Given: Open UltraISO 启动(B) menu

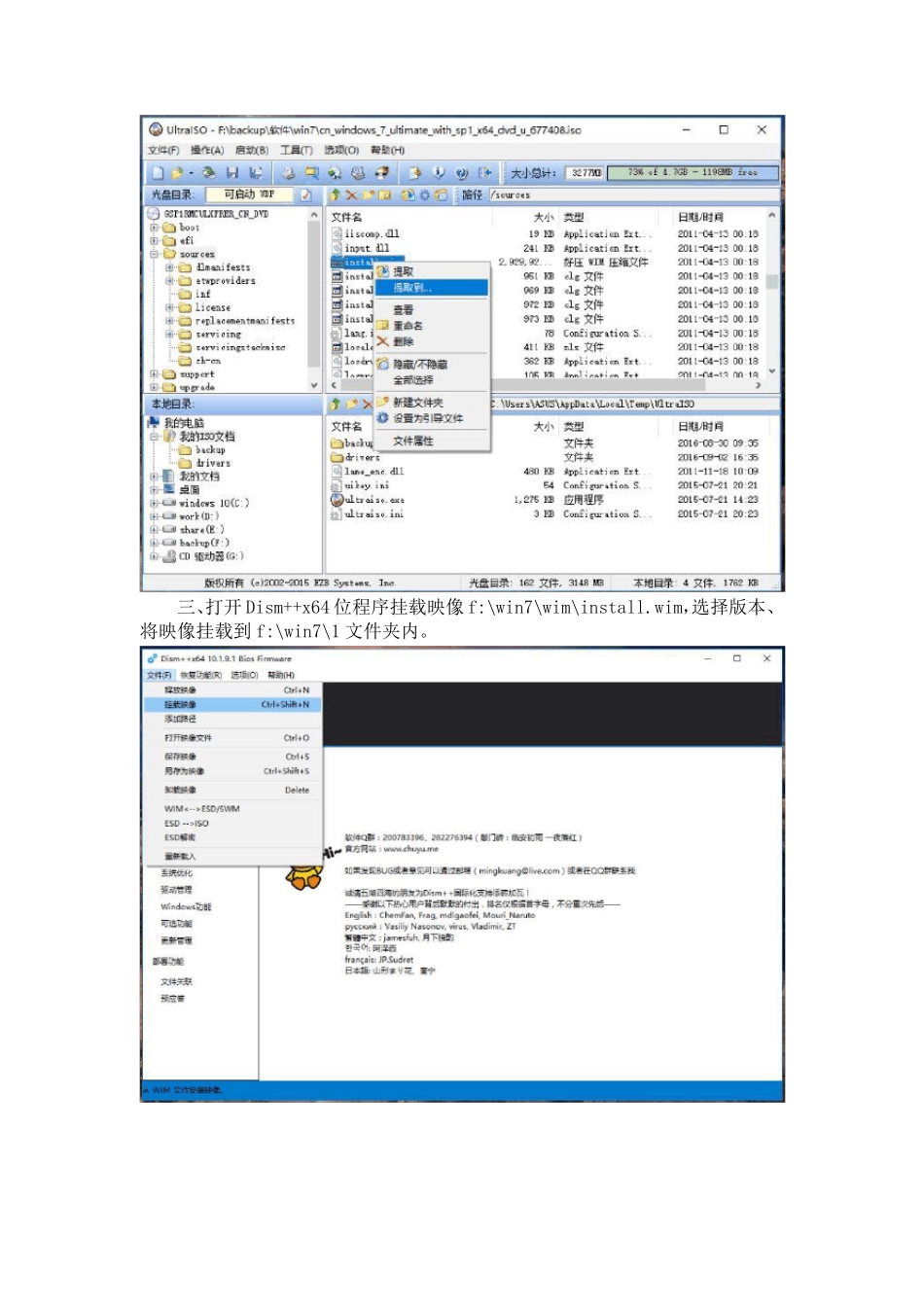Looking at the screenshot, I should (252, 151).
